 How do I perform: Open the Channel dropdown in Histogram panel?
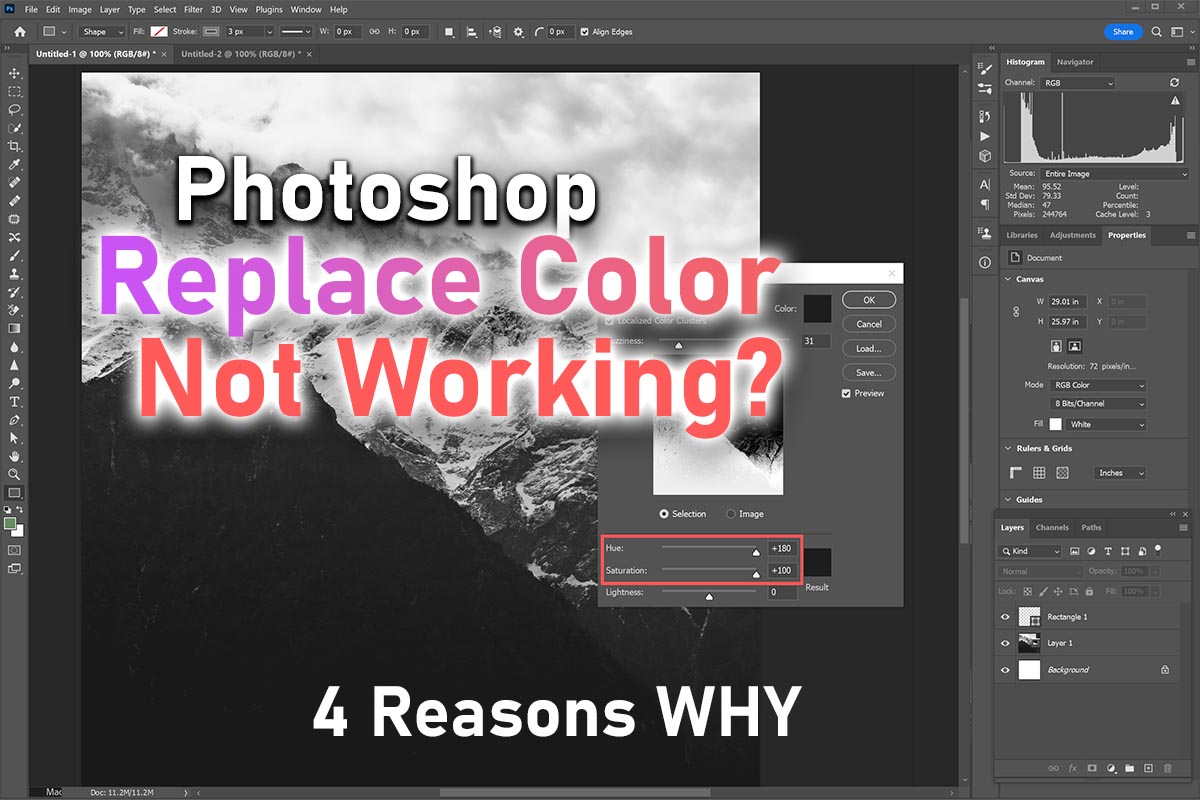tap(1077, 82)
